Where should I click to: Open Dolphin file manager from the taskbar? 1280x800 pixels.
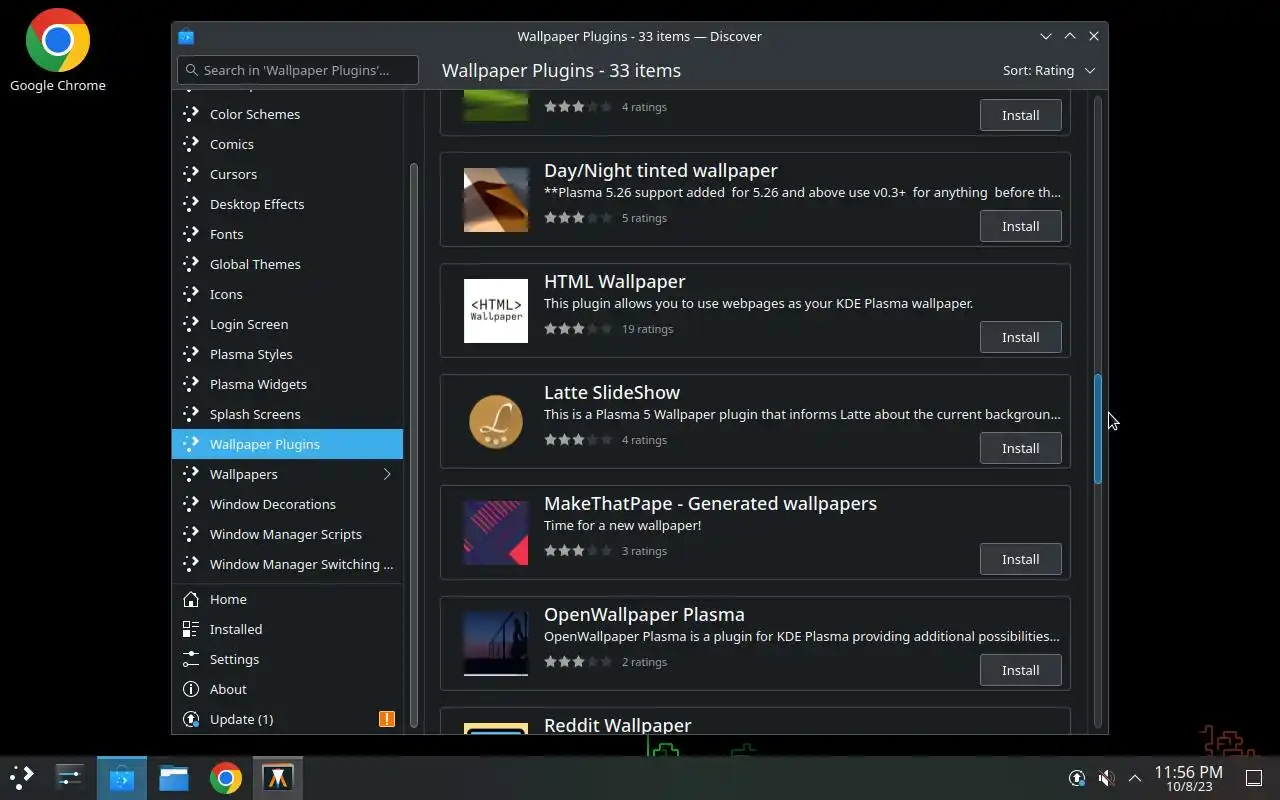[x=174, y=777]
